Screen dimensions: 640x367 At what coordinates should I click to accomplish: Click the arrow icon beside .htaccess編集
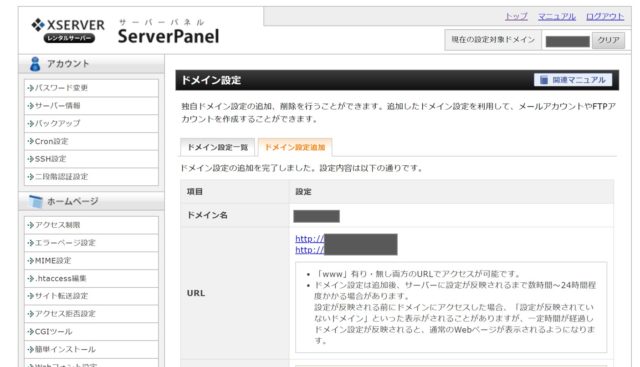pos(31,278)
